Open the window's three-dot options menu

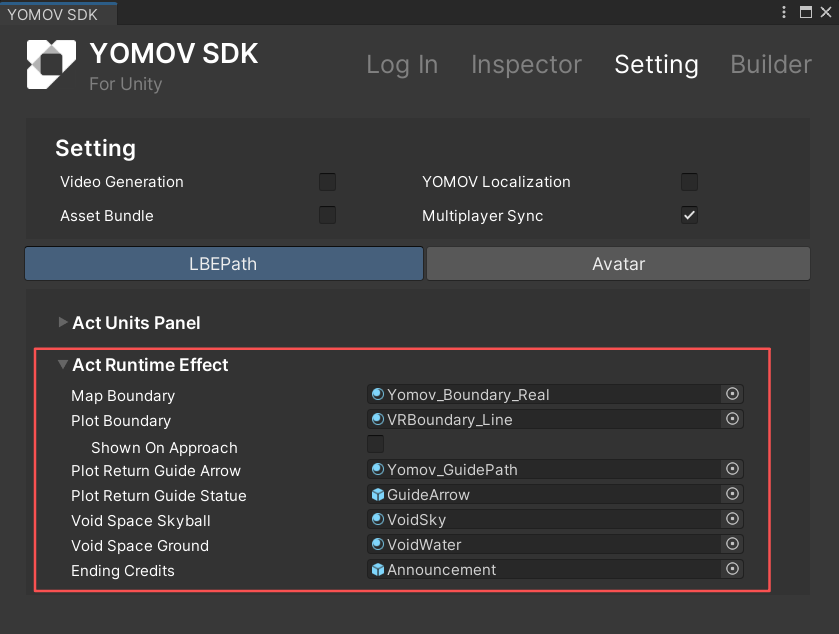click(784, 12)
